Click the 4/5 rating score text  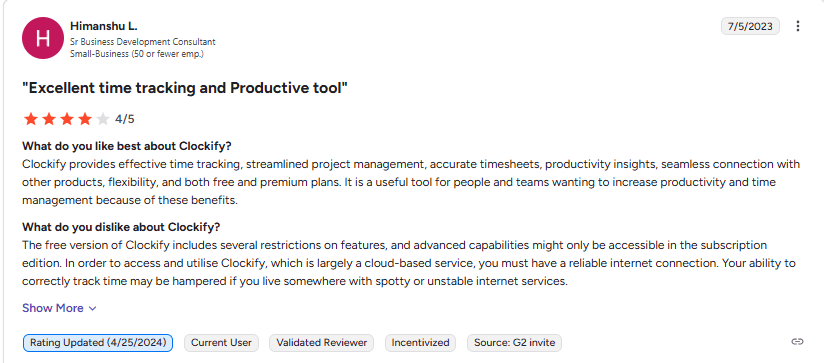(125, 119)
